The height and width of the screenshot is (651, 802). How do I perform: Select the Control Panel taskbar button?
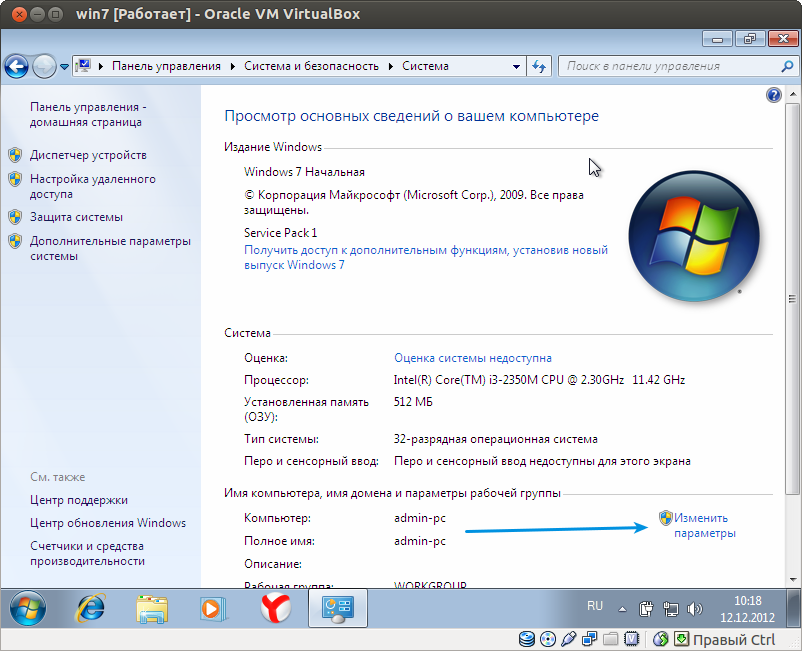(x=338, y=608)
